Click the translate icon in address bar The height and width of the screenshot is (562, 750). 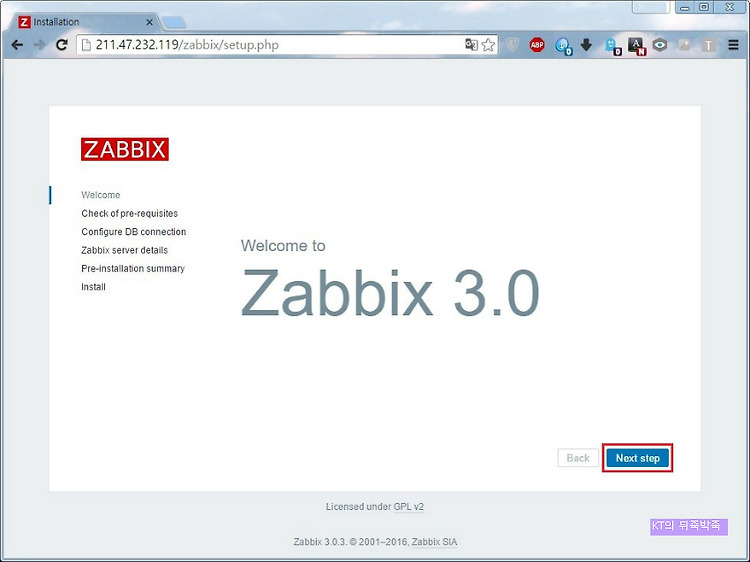click(x=471, y=45)
